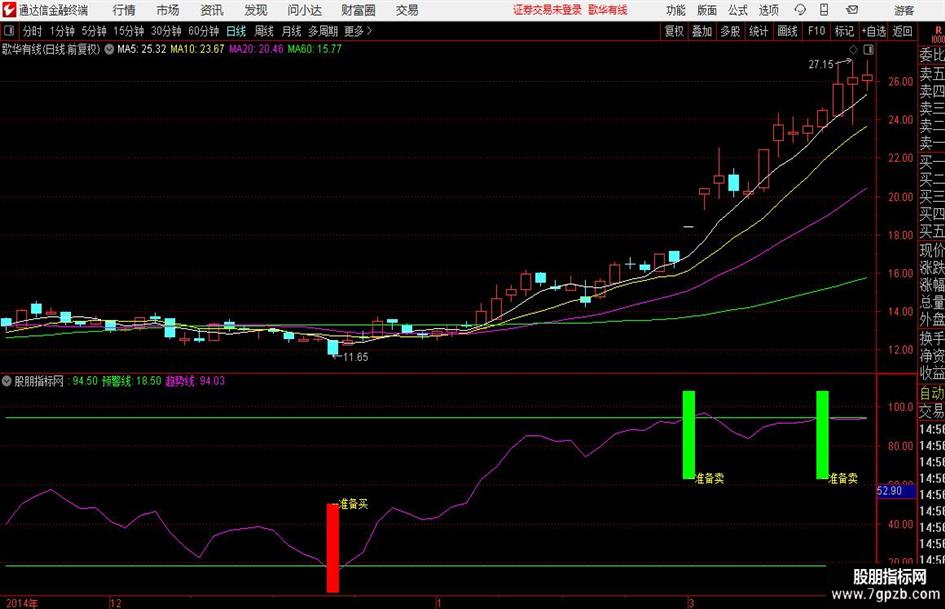Open the mail envelope icon
The width and height of the screenshot is (945, 609).
(852, 10)
